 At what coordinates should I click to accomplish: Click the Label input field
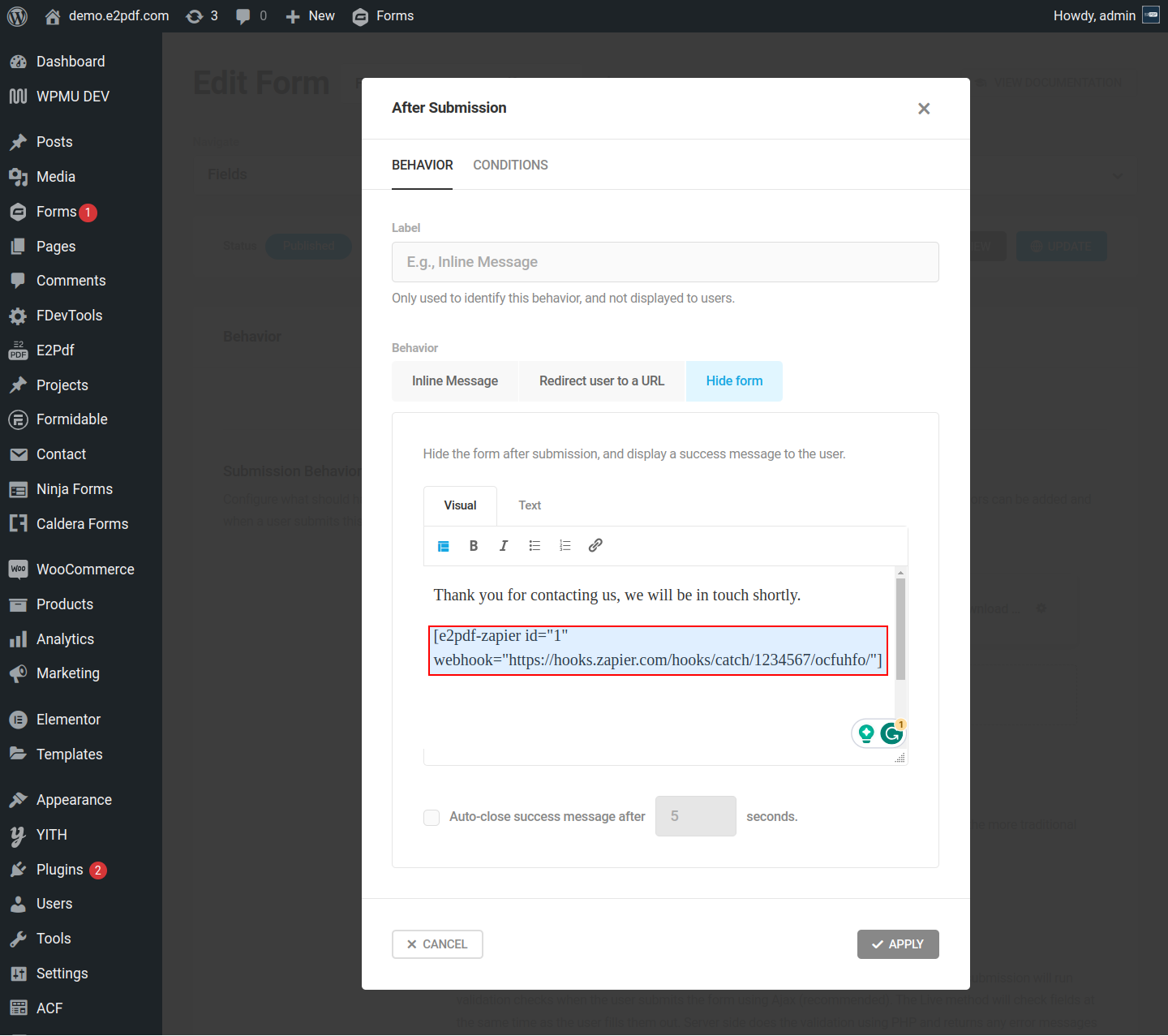click(x=665, y=262)
